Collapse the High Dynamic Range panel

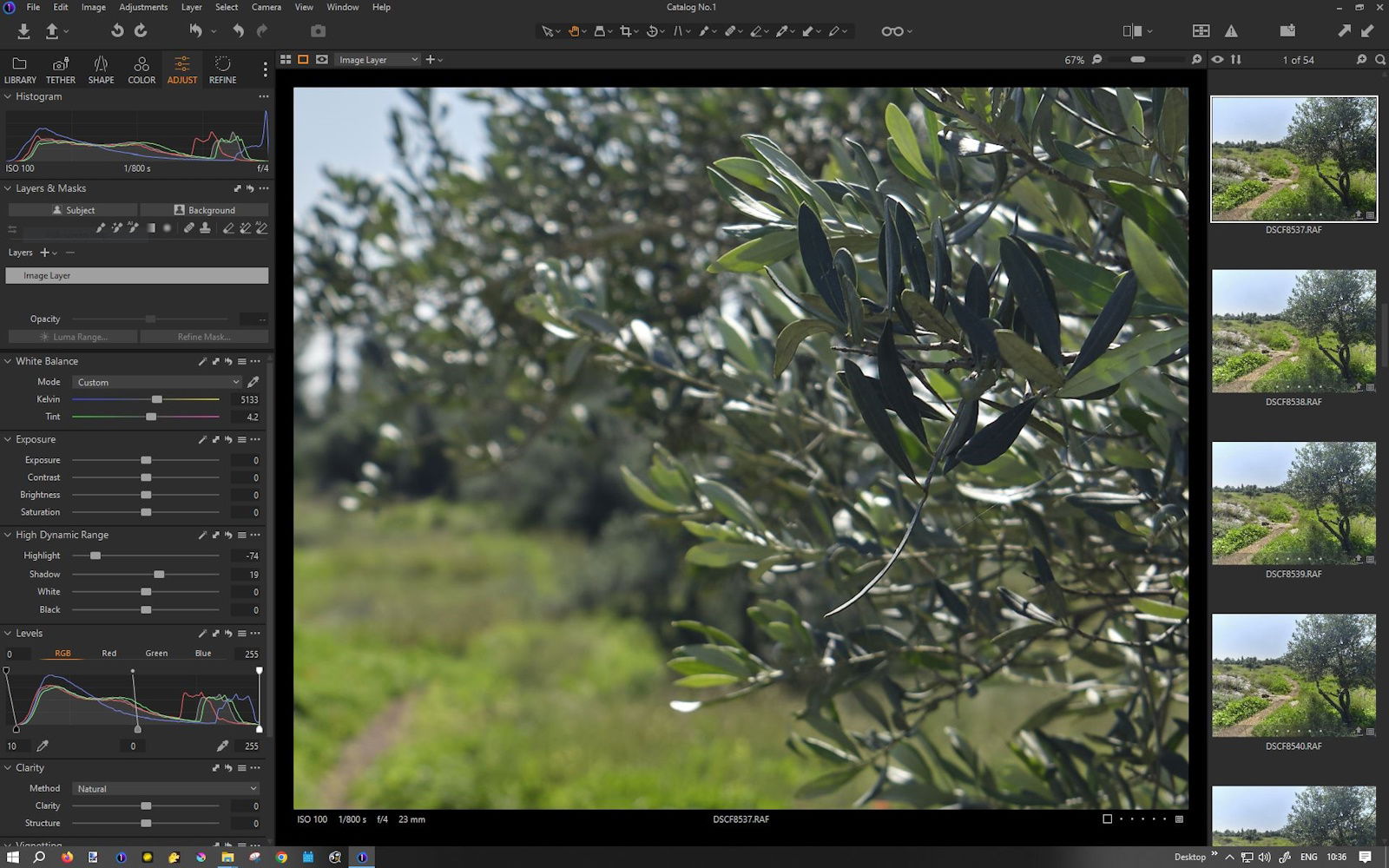8,535
